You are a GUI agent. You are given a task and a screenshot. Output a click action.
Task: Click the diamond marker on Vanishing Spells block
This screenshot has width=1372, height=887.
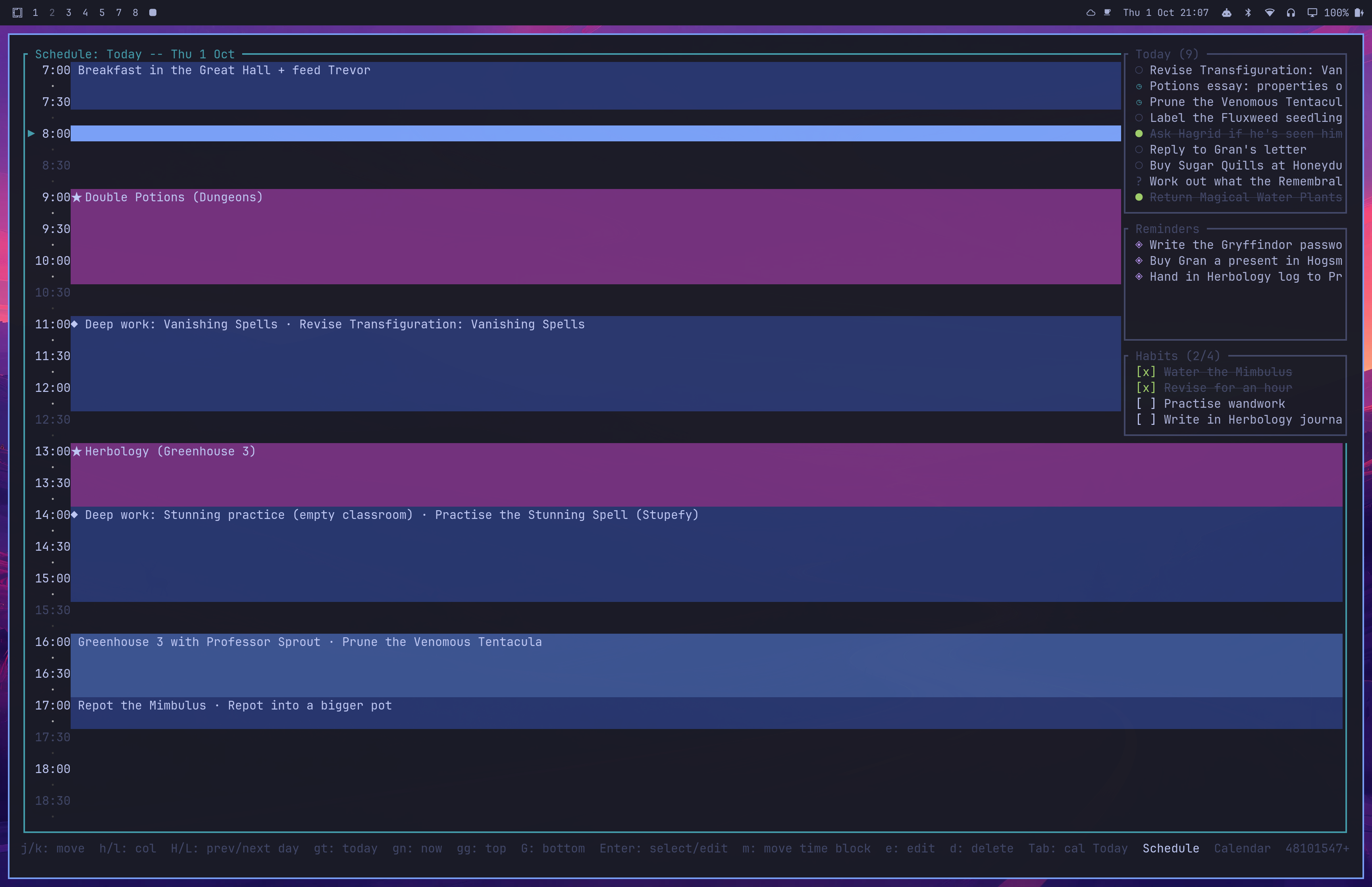[74, 324]
